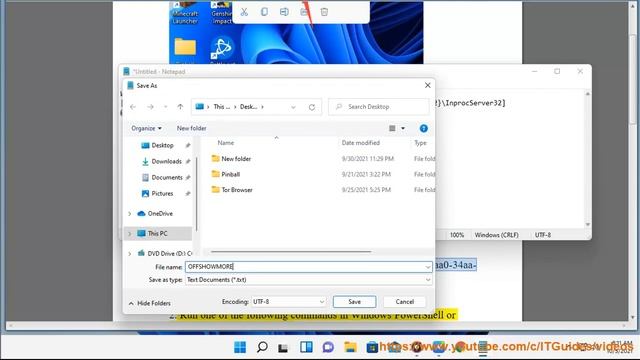Screen dimensions: 640x360
Task: Click Windows (CRLF) in Notepad status bar
Action: [496, 235]
